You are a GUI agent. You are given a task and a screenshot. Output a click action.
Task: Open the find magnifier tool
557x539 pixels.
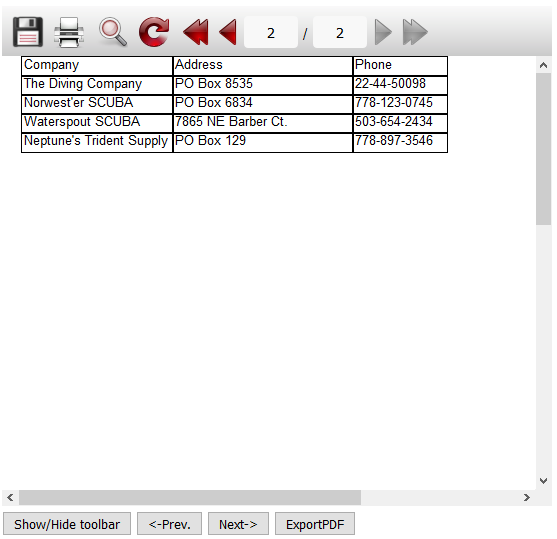point(113,32)
